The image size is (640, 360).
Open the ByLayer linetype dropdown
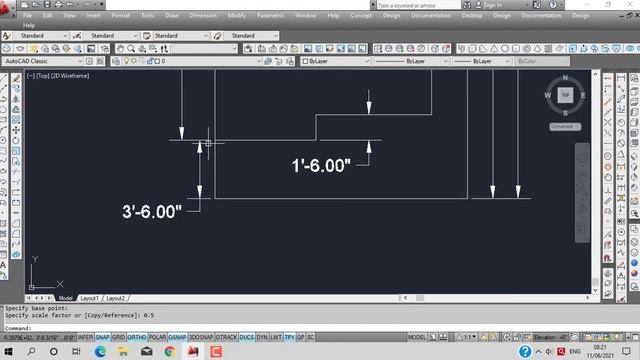pyautogui.click(x=412, y=61)
